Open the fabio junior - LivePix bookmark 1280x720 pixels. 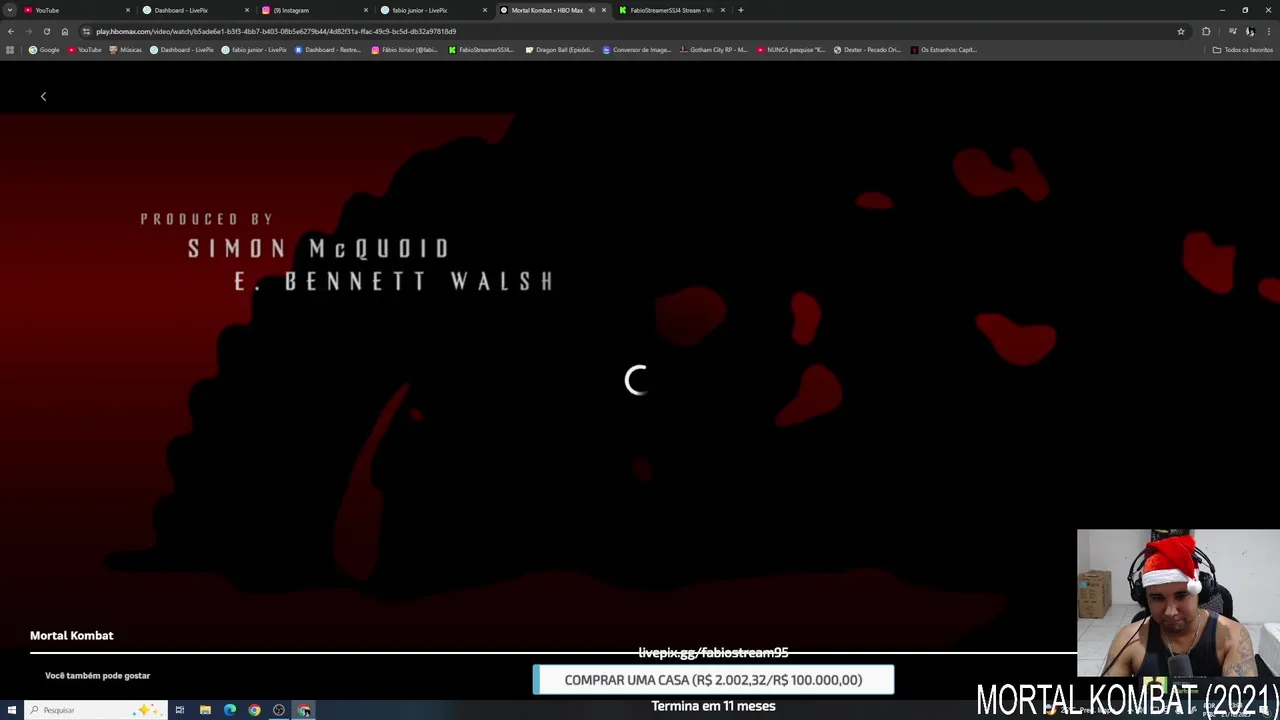pyautogui.click(x=254, y=49)
